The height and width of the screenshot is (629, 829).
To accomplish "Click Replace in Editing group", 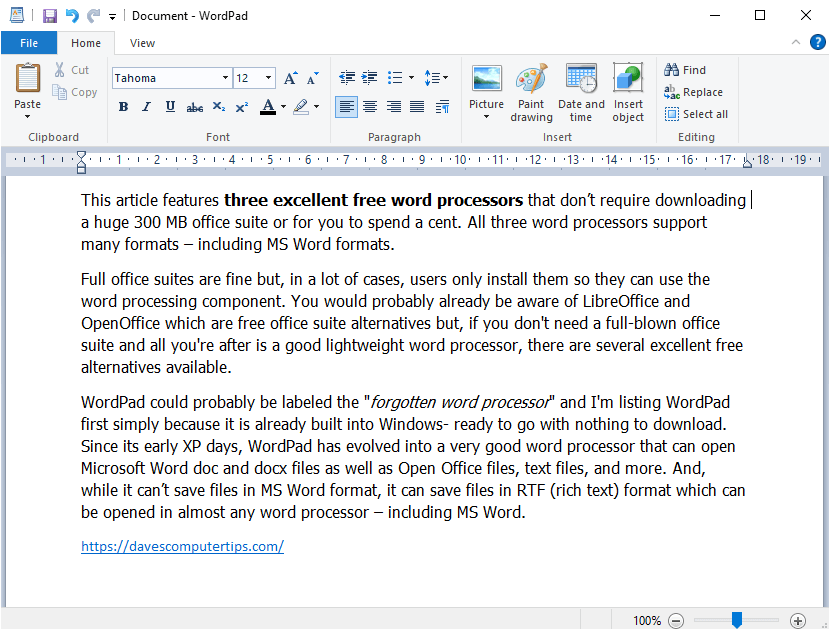I will click(694, 92).
